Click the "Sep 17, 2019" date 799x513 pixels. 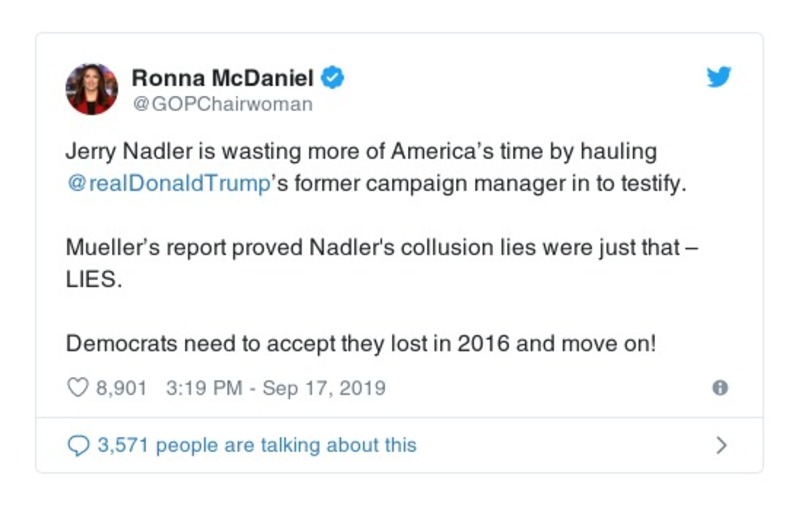click(323, 388)
